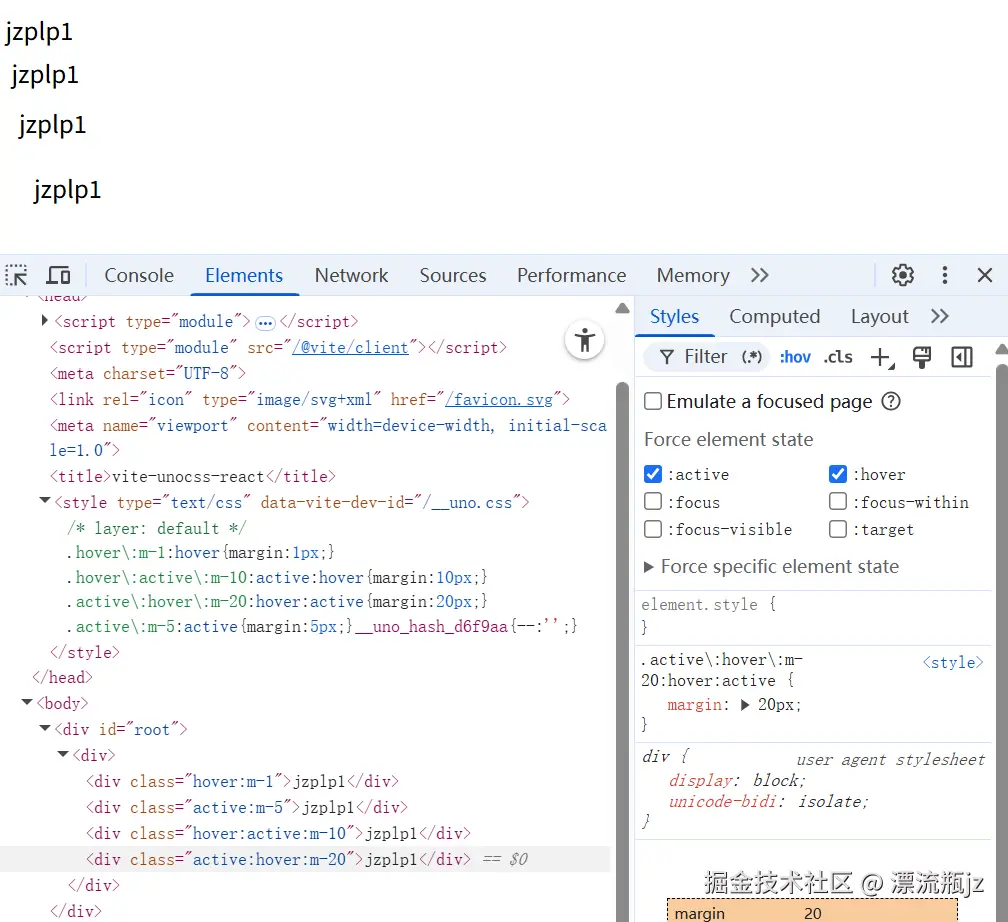
Task: Click the display: block declaration
Action: [x=737, y=781]
